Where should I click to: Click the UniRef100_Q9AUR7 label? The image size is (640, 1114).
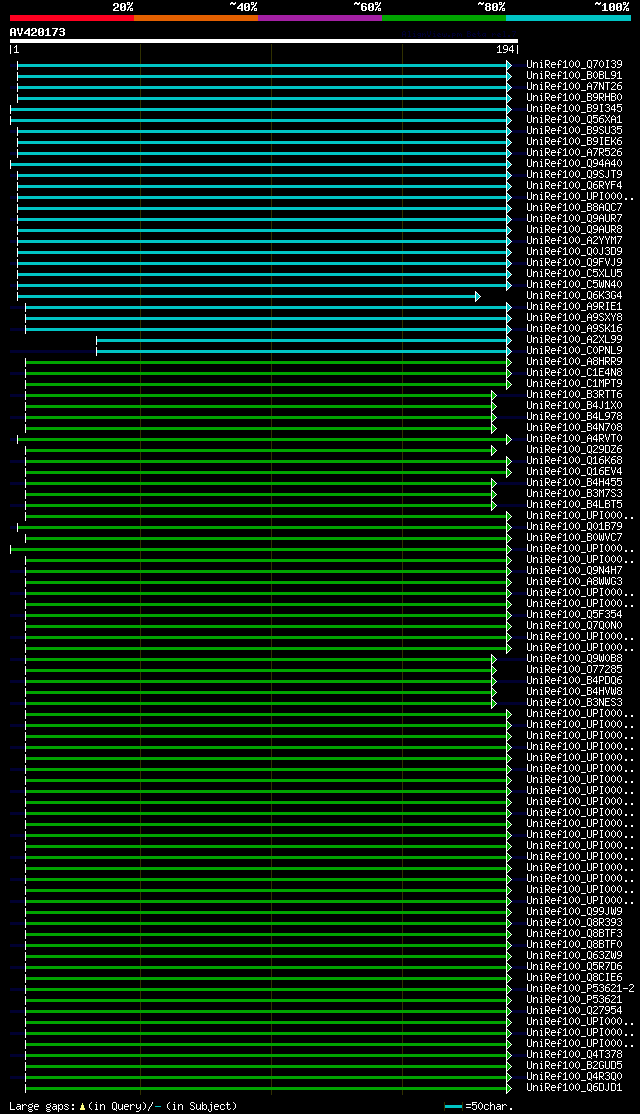[574, 219]
